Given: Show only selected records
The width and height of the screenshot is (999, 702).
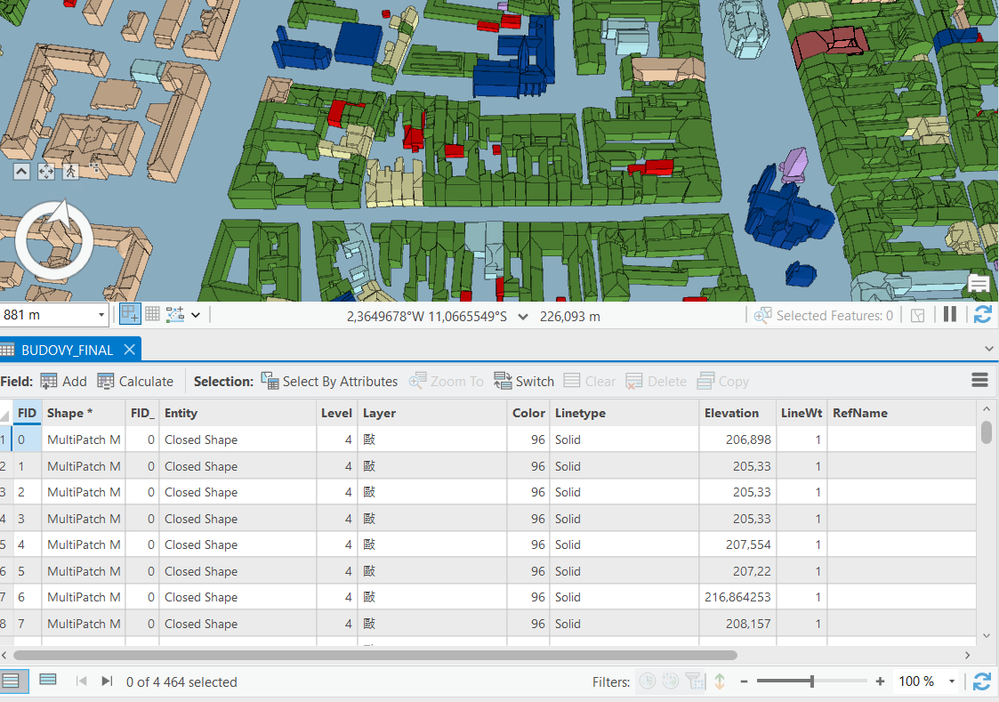Looking at the screenshot, I should pos(48,681).
